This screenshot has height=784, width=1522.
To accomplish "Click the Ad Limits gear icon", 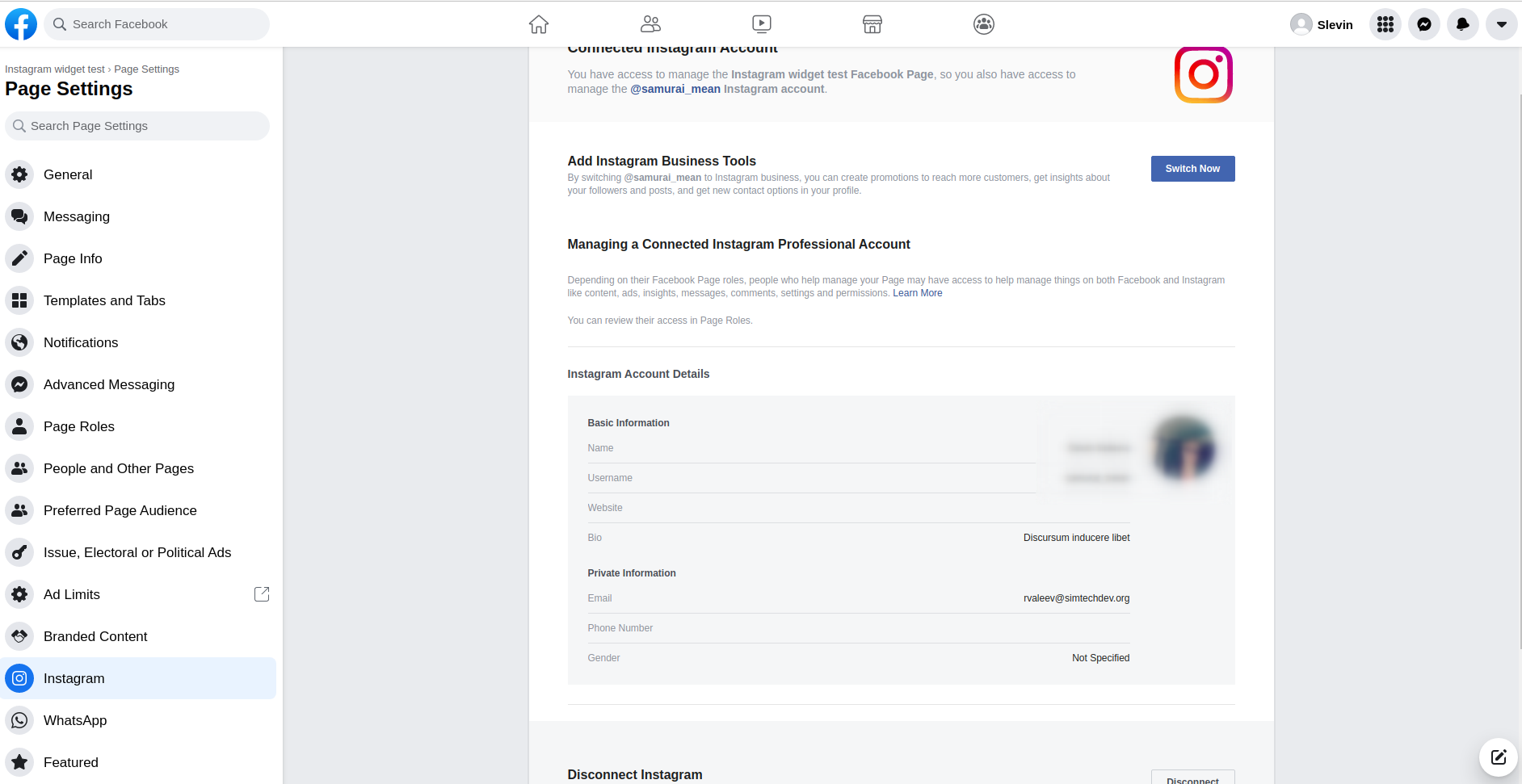I will click(19, 594).
